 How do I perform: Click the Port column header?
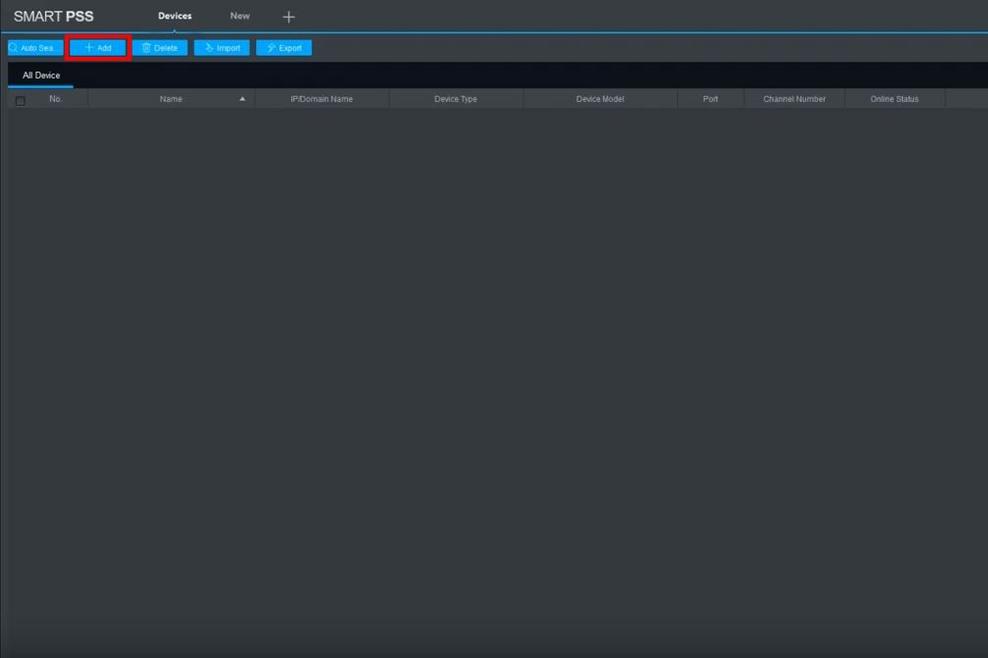[710, 99]
